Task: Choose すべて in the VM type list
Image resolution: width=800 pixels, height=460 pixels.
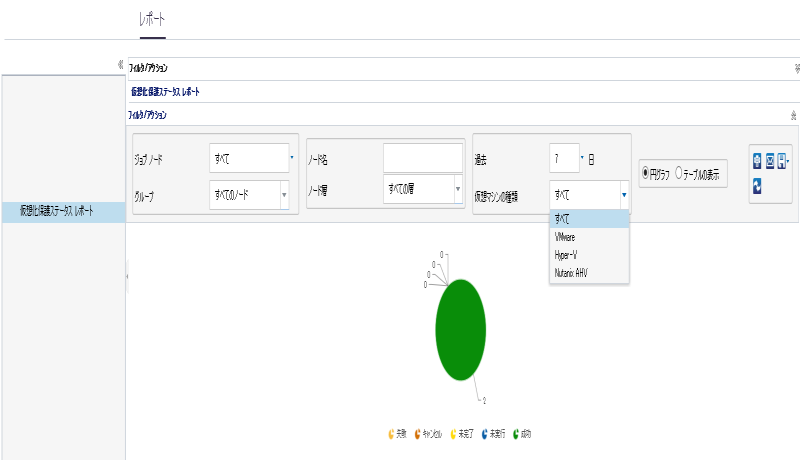Action: (589, 219)
